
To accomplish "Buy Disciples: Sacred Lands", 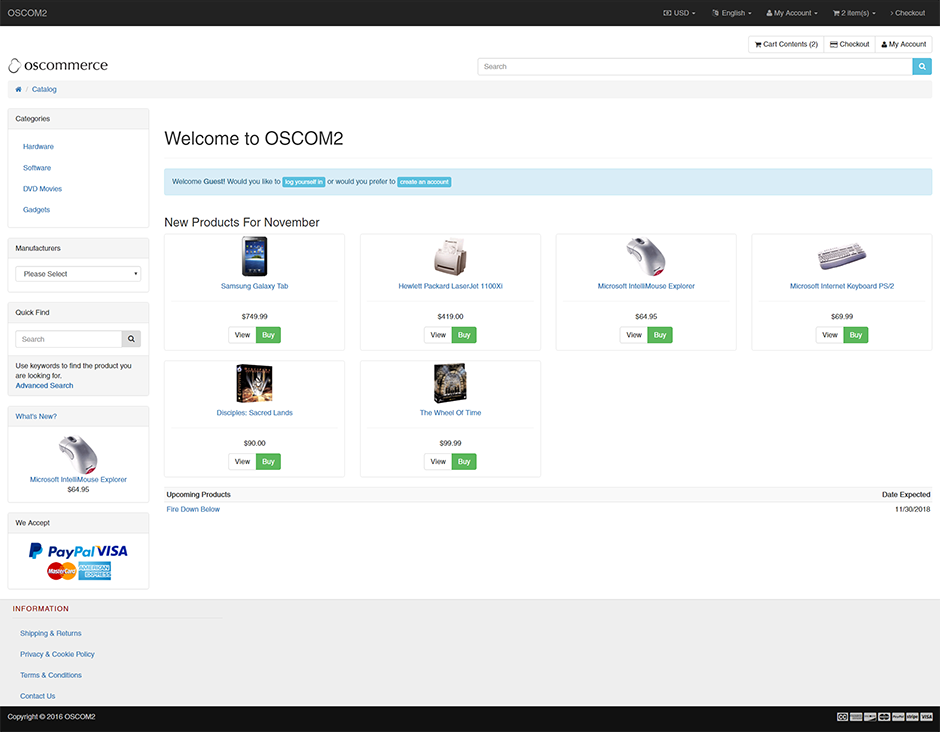I will [x=268, y=462].
